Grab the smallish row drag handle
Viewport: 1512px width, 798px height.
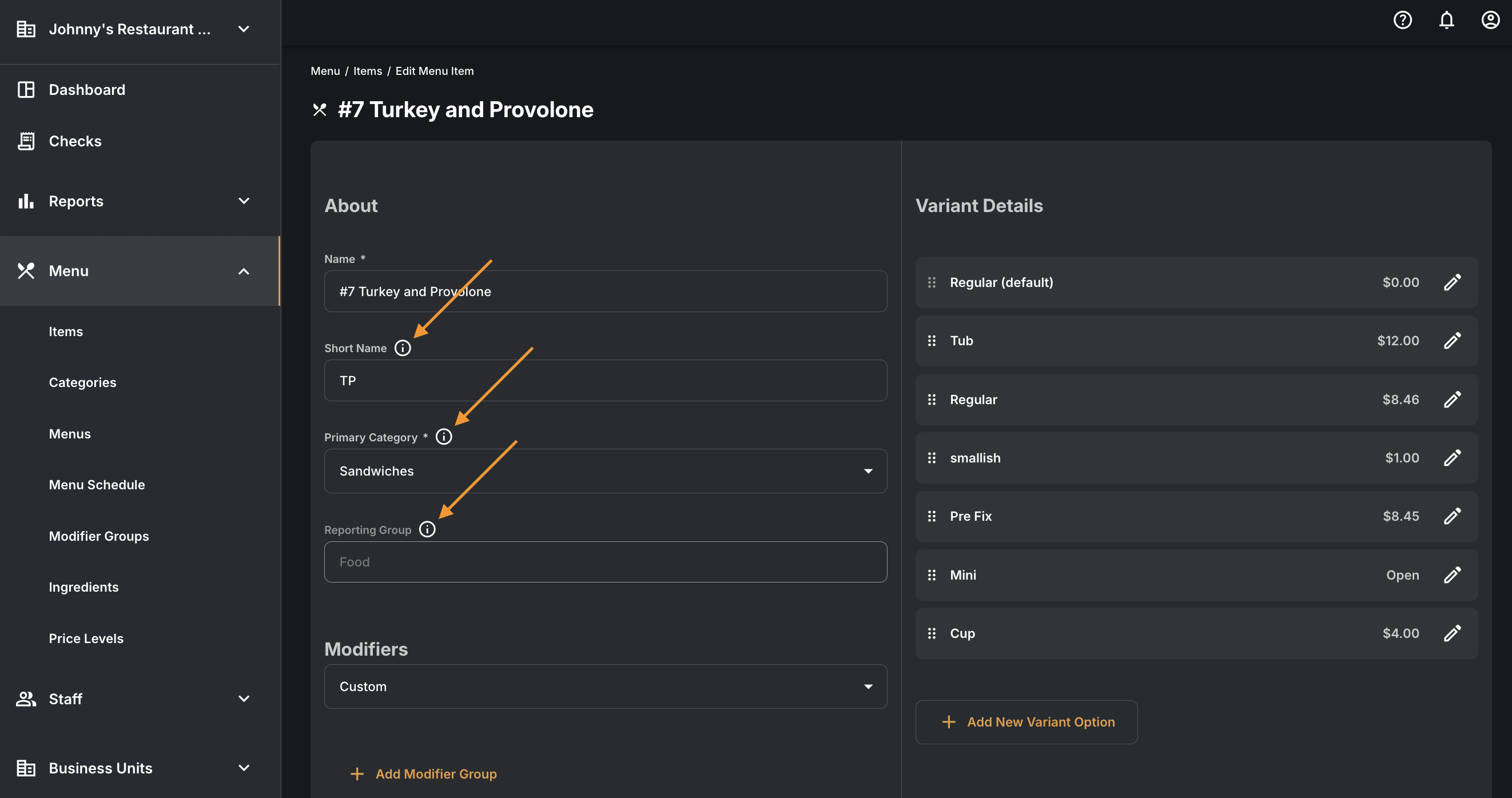click(932, 458)
